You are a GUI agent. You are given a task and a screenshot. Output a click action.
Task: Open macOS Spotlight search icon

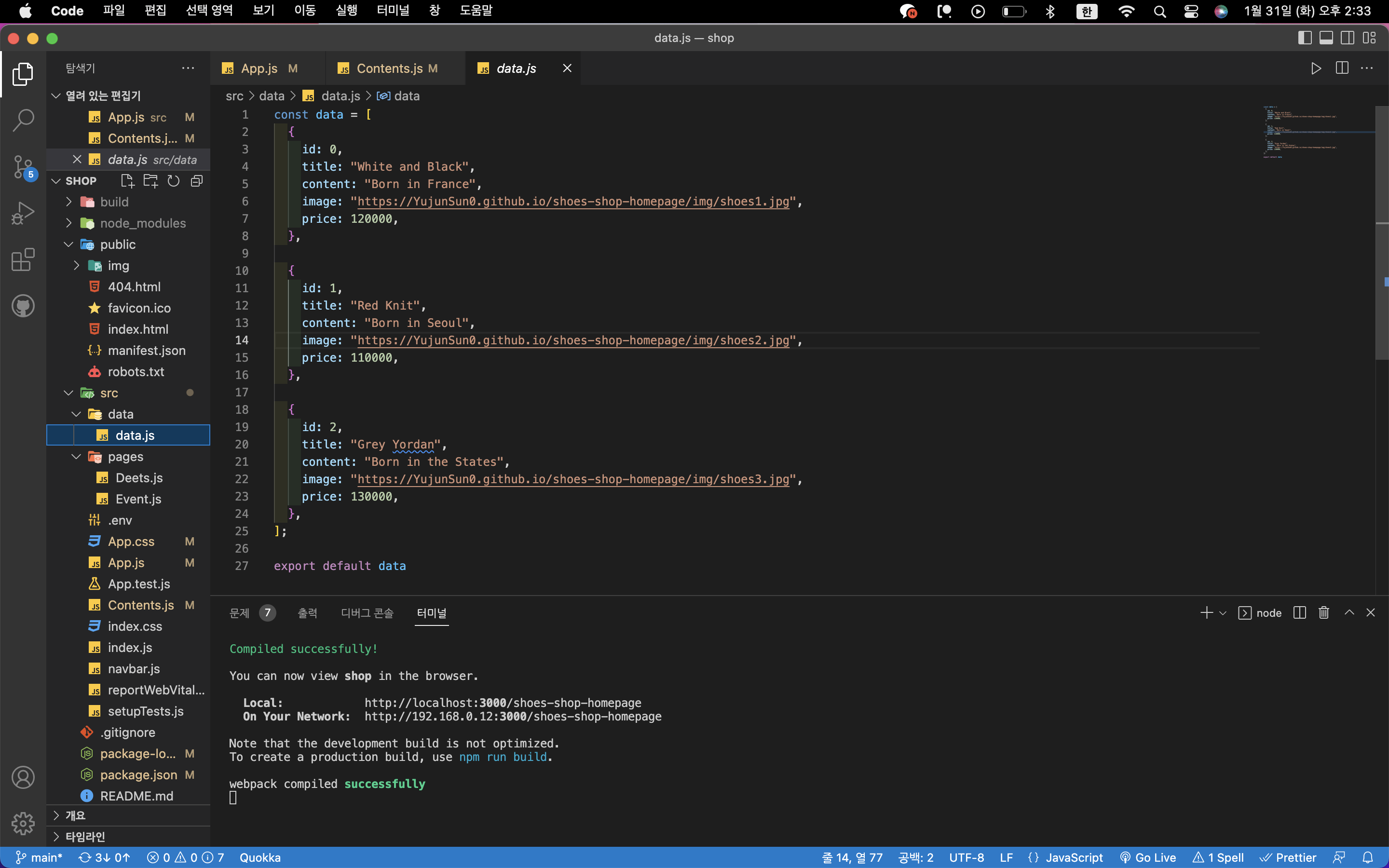click(x=1159, y=11)
